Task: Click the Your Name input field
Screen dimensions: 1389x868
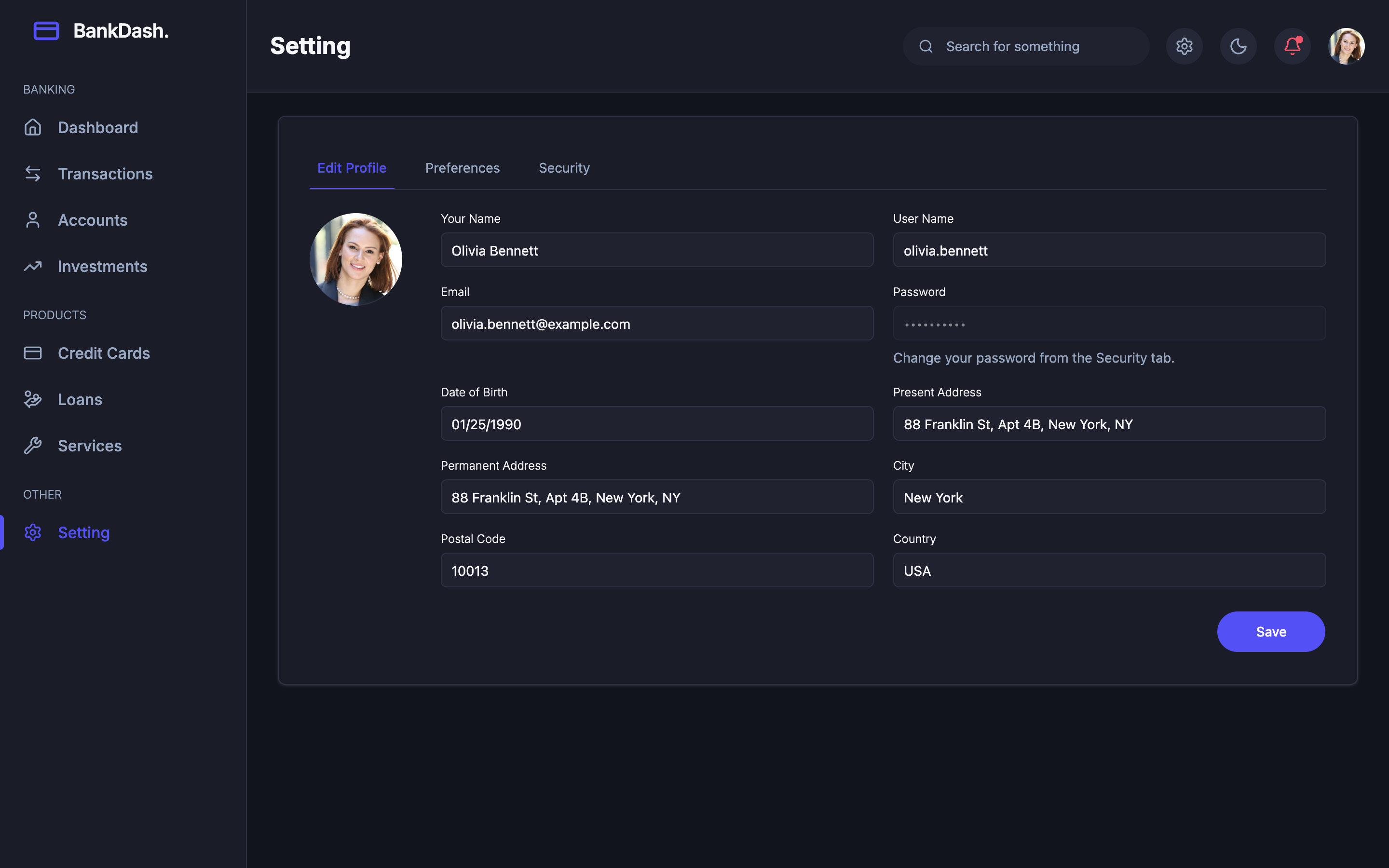Action: click(x=656, y=250)
